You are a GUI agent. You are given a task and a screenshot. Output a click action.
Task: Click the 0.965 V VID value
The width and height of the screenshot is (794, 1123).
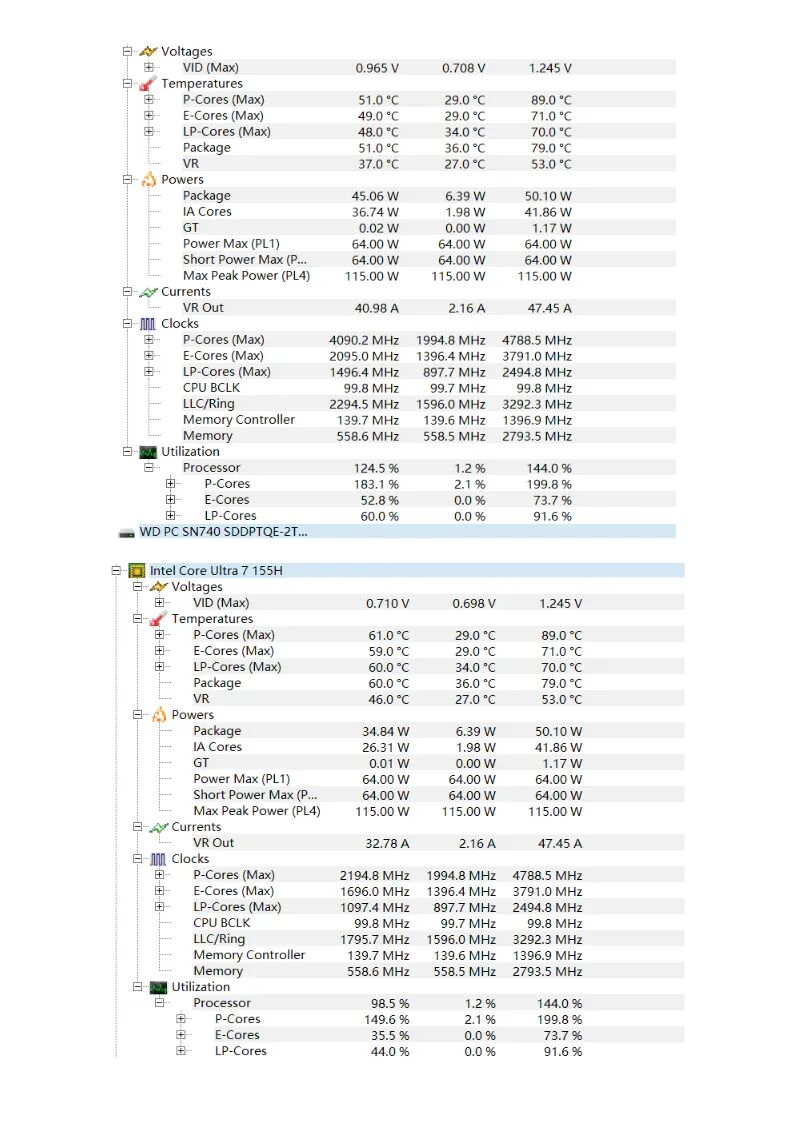(377, 68)
